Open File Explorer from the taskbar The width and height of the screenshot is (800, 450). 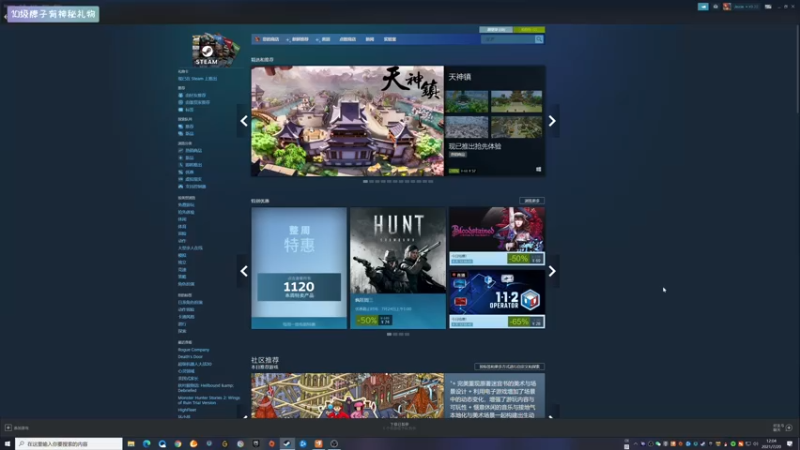coord(131,444)
